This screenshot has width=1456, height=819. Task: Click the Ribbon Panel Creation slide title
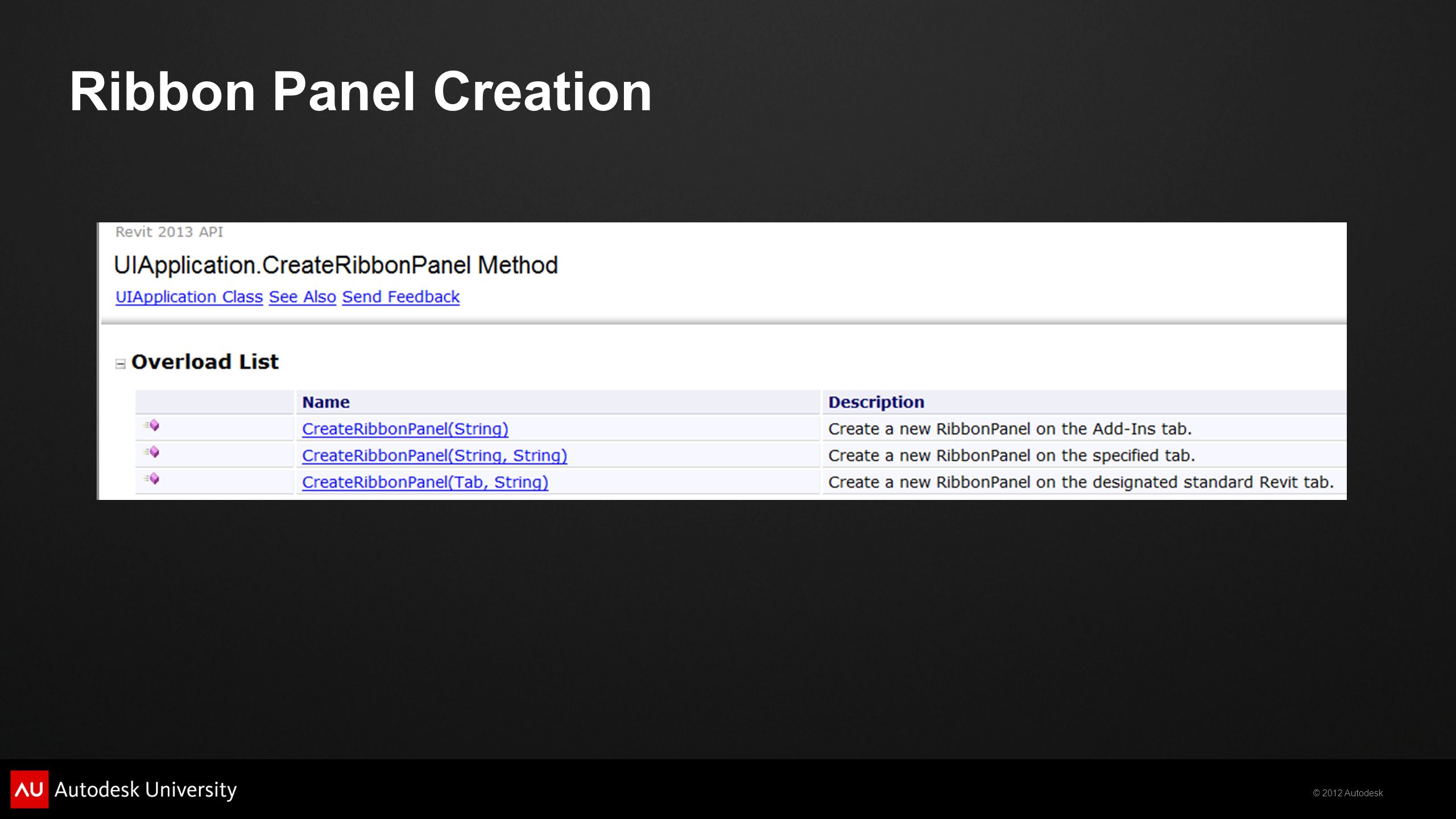[361, 92]
